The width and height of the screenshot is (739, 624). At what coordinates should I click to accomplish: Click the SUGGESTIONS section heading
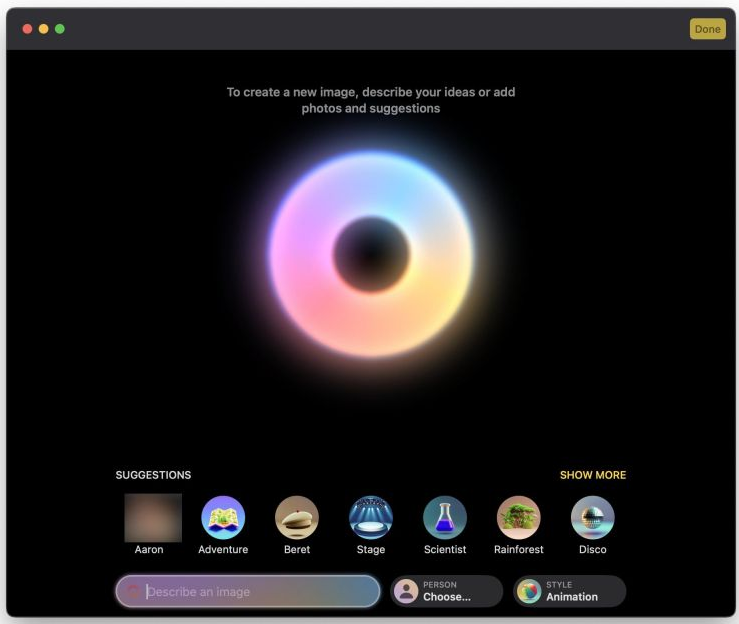[153, 475]
